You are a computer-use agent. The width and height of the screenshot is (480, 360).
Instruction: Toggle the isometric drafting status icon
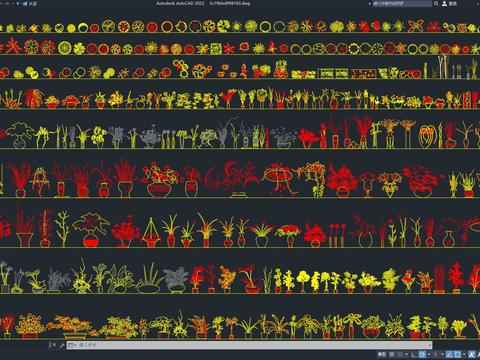click(436, 354)
